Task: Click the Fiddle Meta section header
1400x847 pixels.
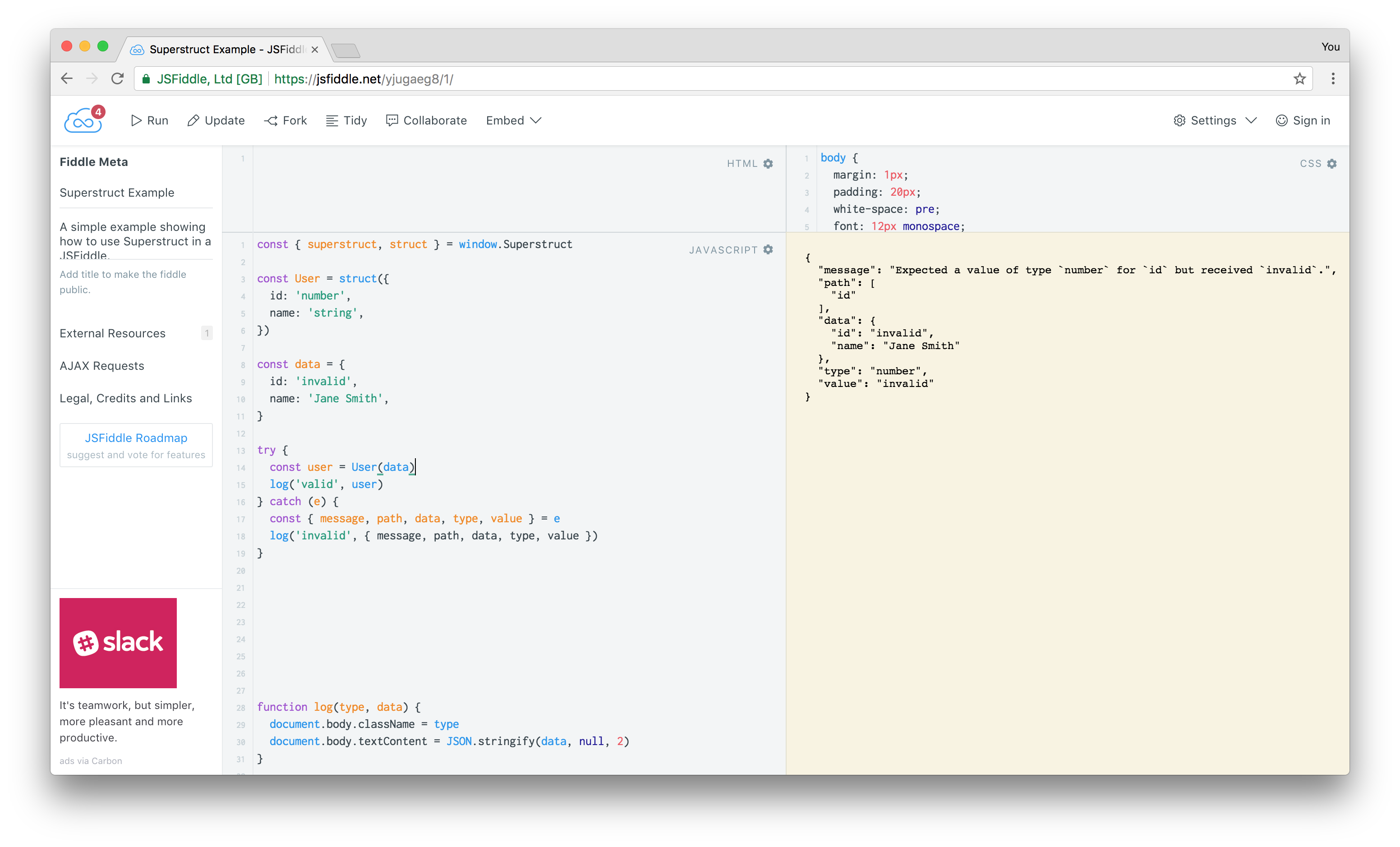Action: pos(93,161)
